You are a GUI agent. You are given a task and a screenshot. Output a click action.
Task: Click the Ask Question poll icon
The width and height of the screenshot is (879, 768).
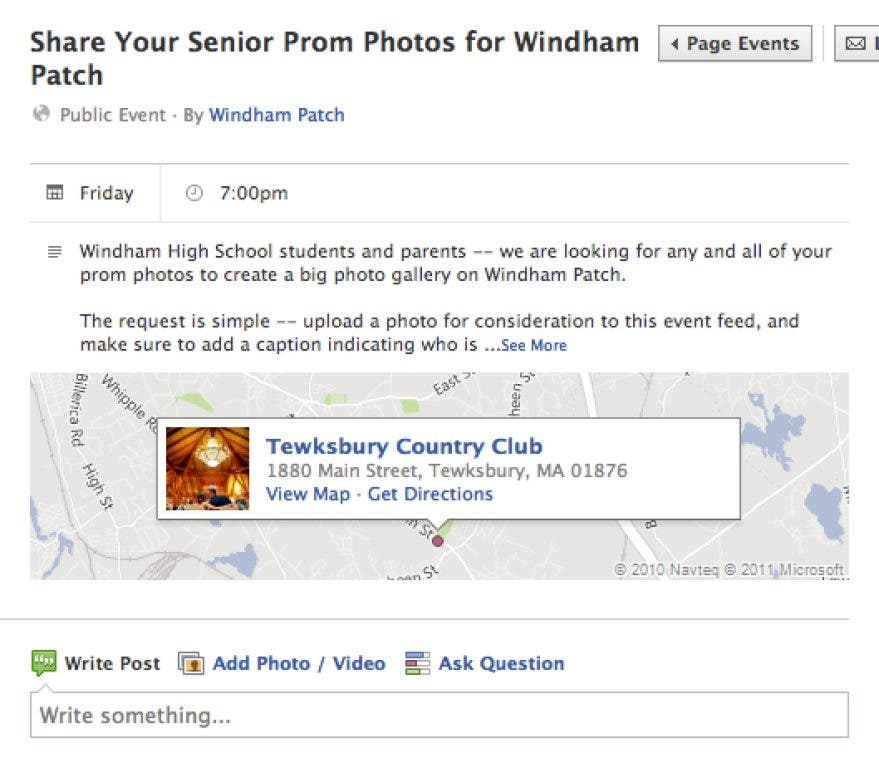pos(417,663)
